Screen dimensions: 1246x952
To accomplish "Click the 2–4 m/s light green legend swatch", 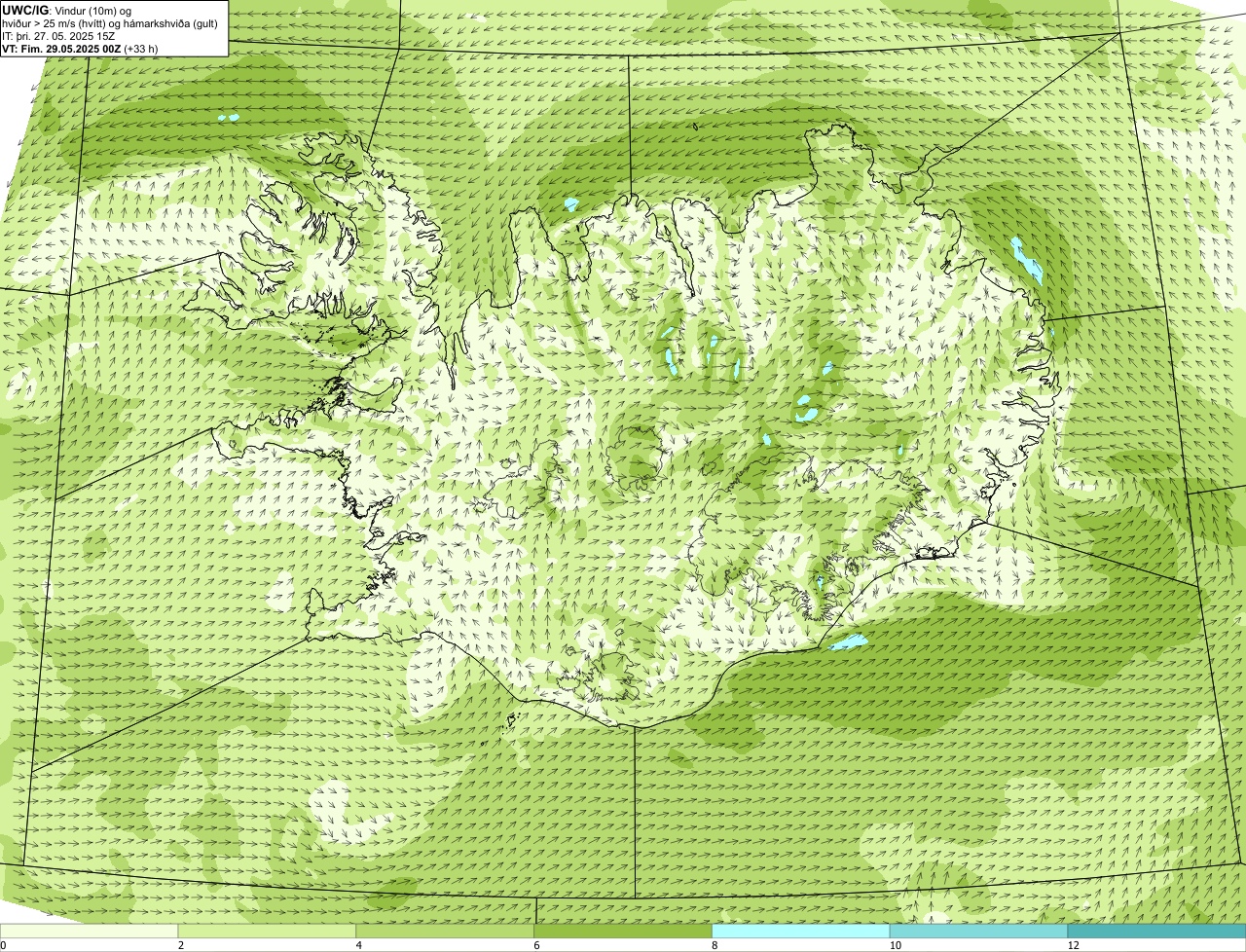I will 268,931.
